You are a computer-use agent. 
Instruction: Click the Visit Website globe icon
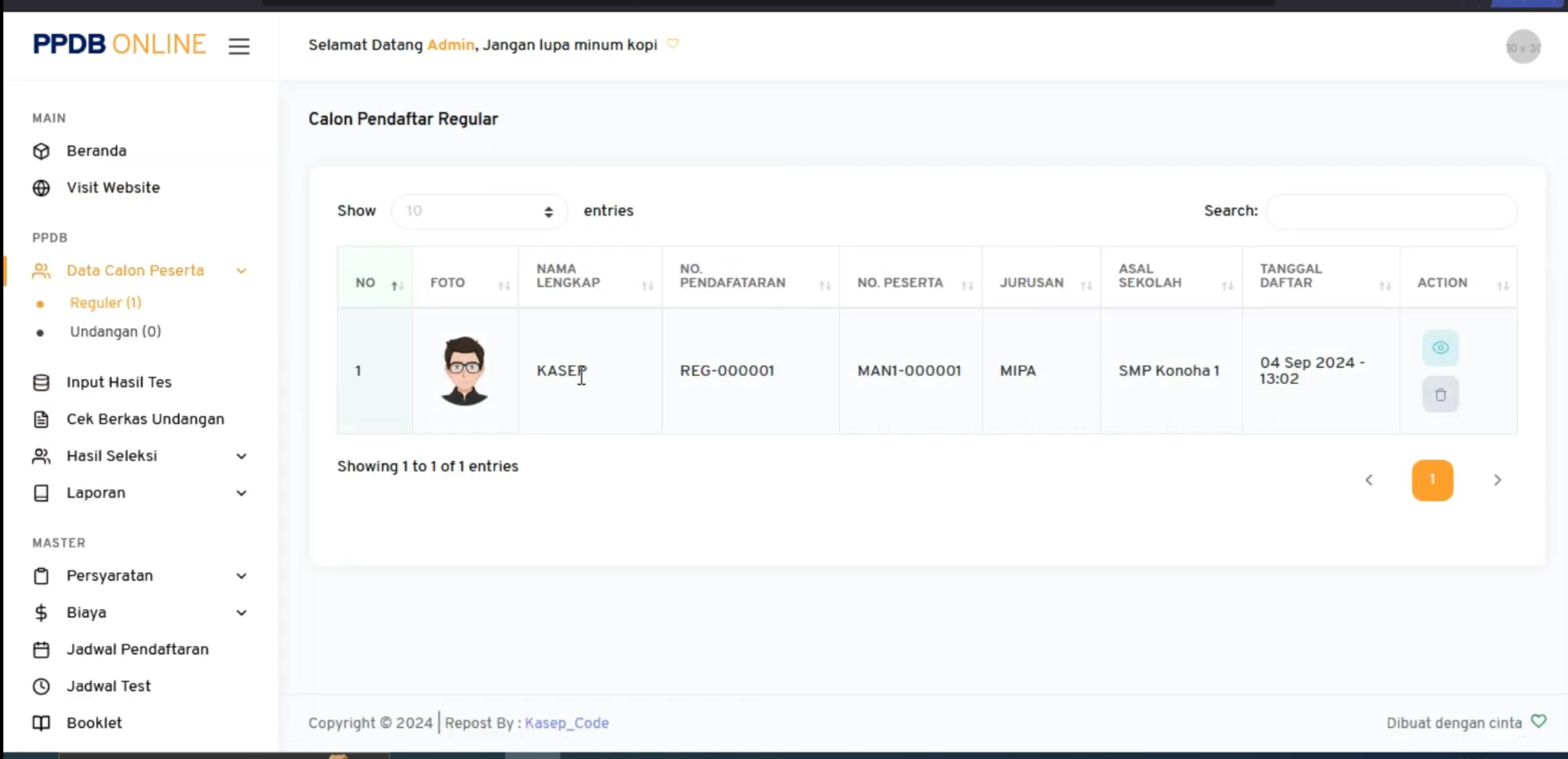[x=41, y=188]
